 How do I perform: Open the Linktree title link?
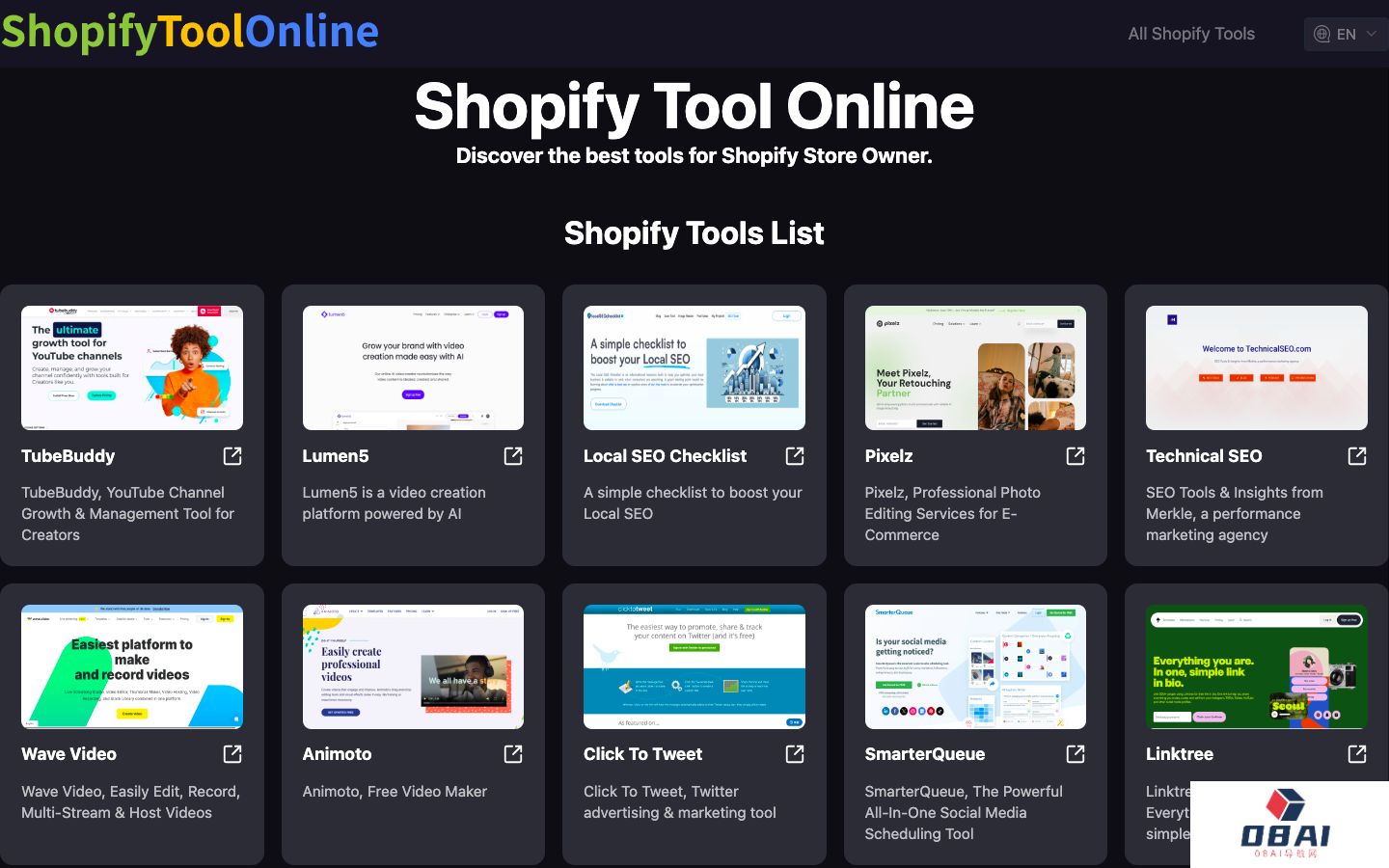[1180, 754]
